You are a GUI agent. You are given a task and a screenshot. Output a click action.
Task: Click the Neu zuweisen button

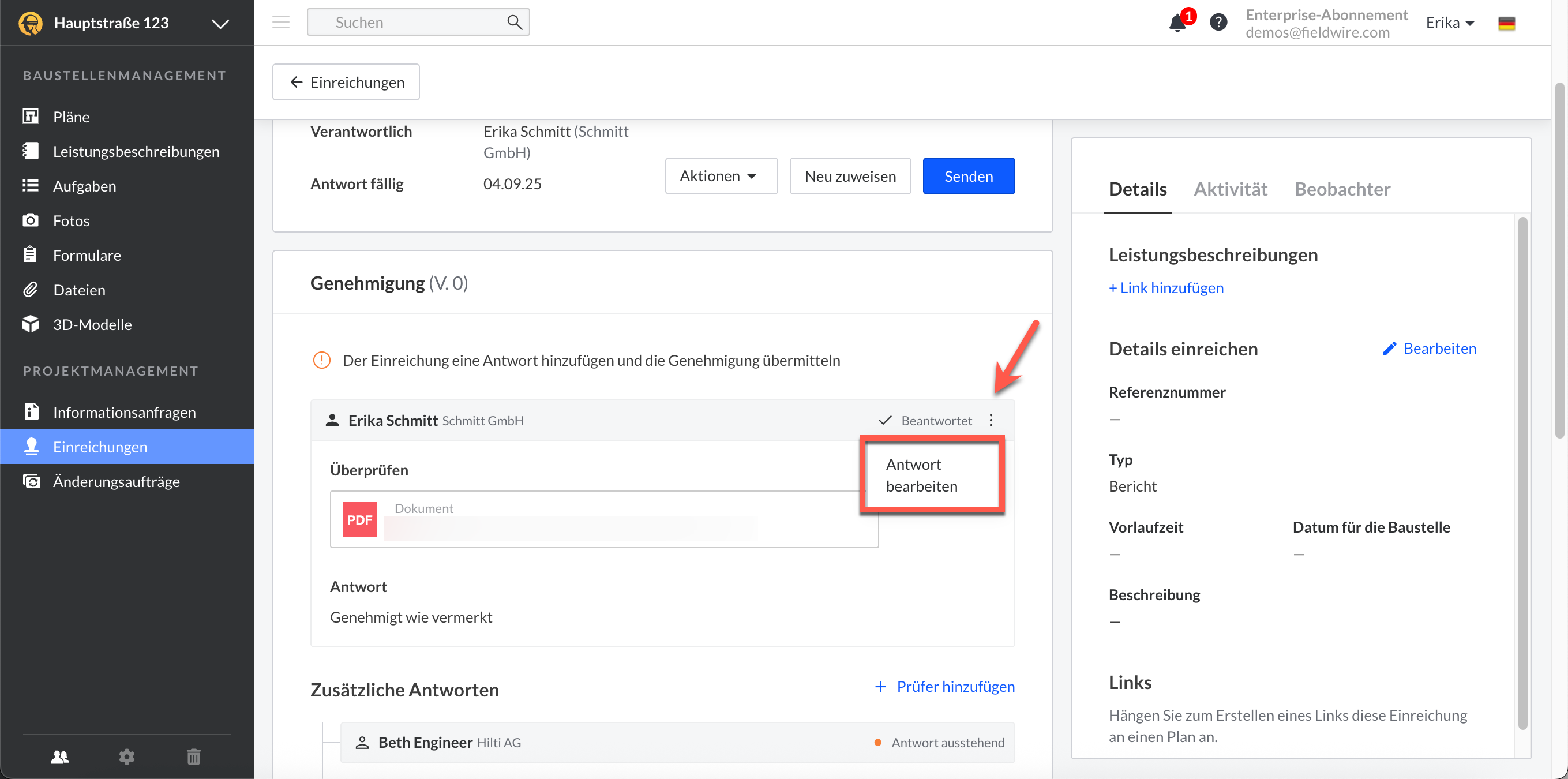point(850,176)
